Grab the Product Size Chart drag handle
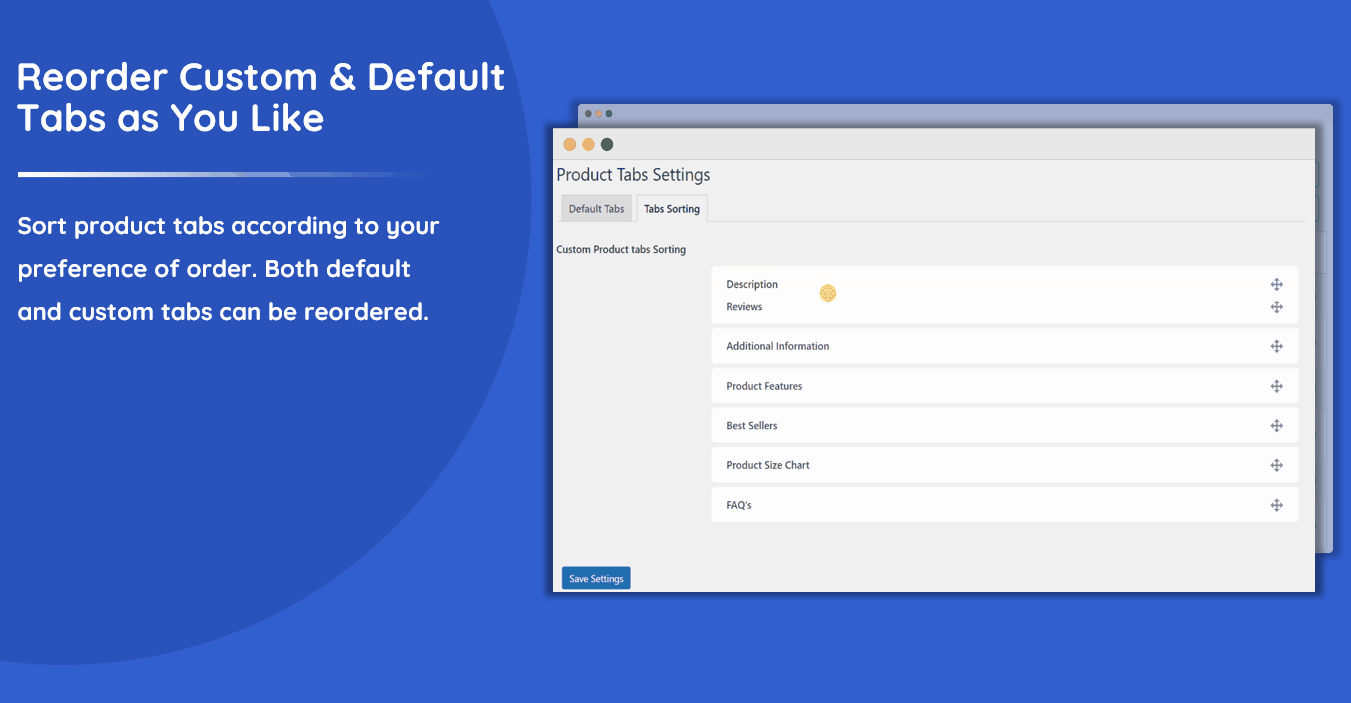The height and width of the screenshot is (703, 1351). (1276, 465)
